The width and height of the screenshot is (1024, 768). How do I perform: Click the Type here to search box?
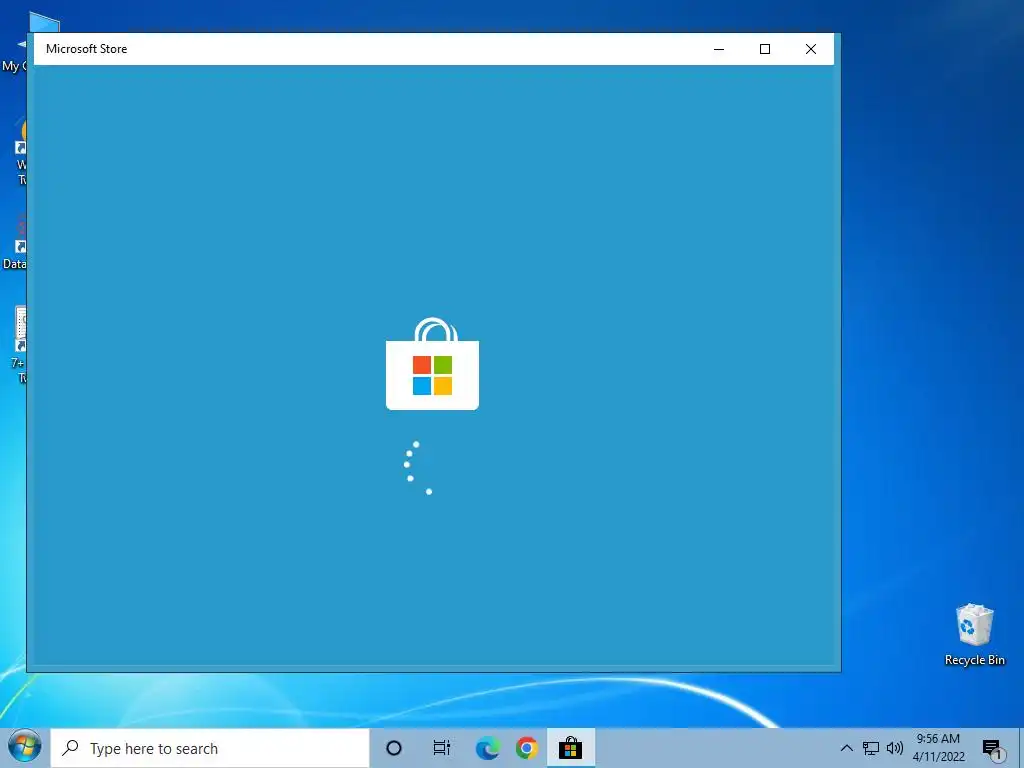(x=210, y=748)
